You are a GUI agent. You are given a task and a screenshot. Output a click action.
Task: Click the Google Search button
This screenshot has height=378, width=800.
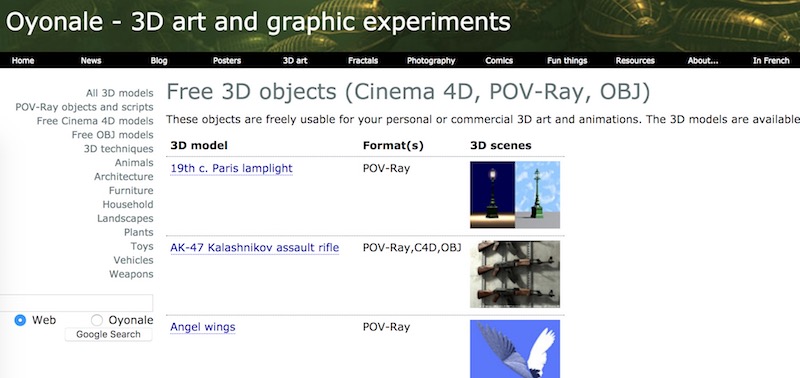tap(108, 335)
